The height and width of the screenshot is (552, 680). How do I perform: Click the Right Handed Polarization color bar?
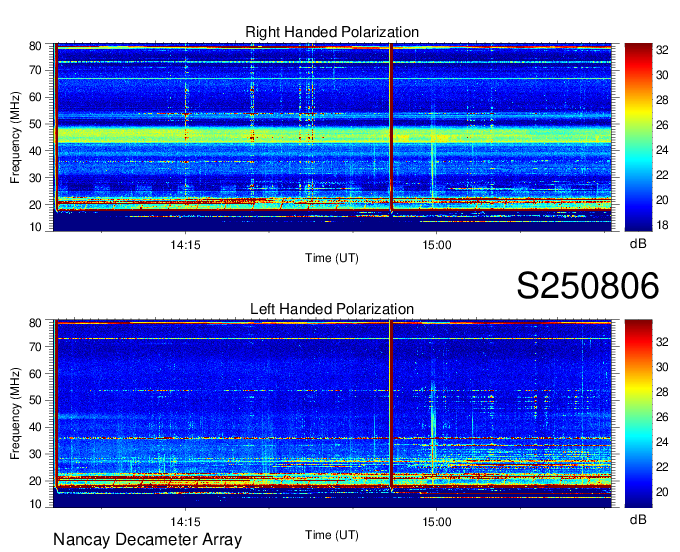638,137
